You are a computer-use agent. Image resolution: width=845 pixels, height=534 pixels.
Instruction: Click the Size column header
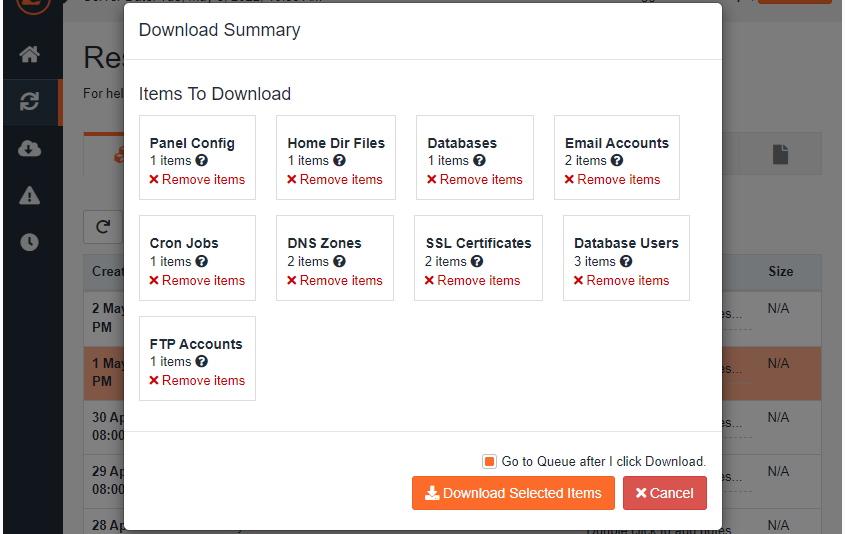(x=780, y=272)
